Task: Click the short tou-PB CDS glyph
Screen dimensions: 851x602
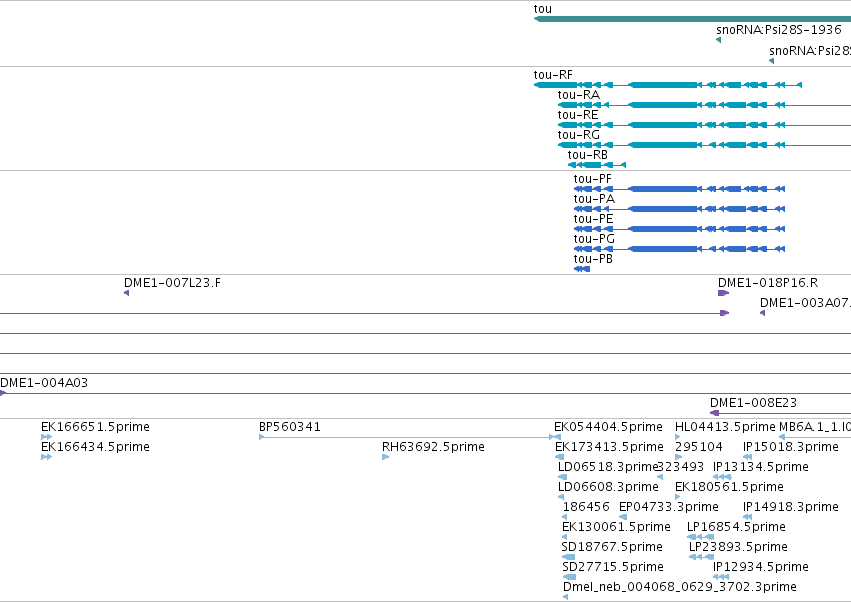Action: (x=582, y=269)
